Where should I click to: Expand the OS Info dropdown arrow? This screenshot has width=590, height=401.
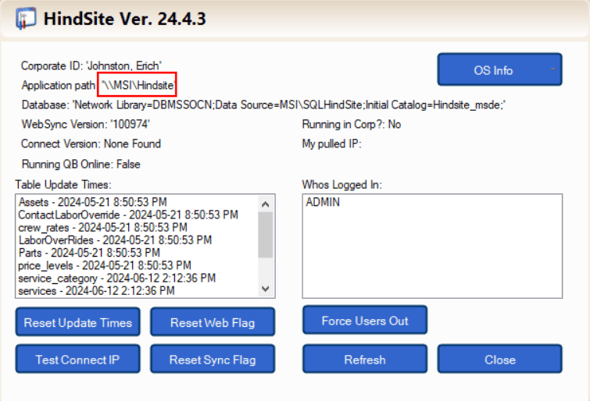553,69
